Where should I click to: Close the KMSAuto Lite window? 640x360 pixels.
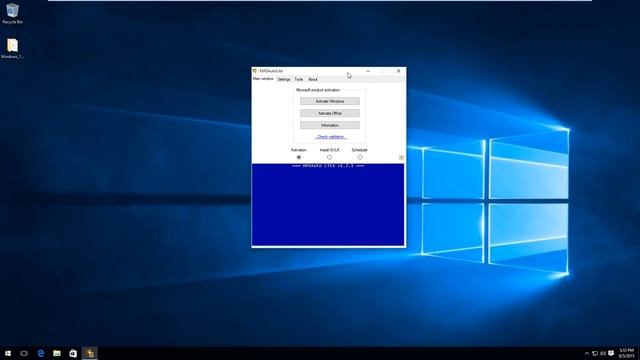399,71
